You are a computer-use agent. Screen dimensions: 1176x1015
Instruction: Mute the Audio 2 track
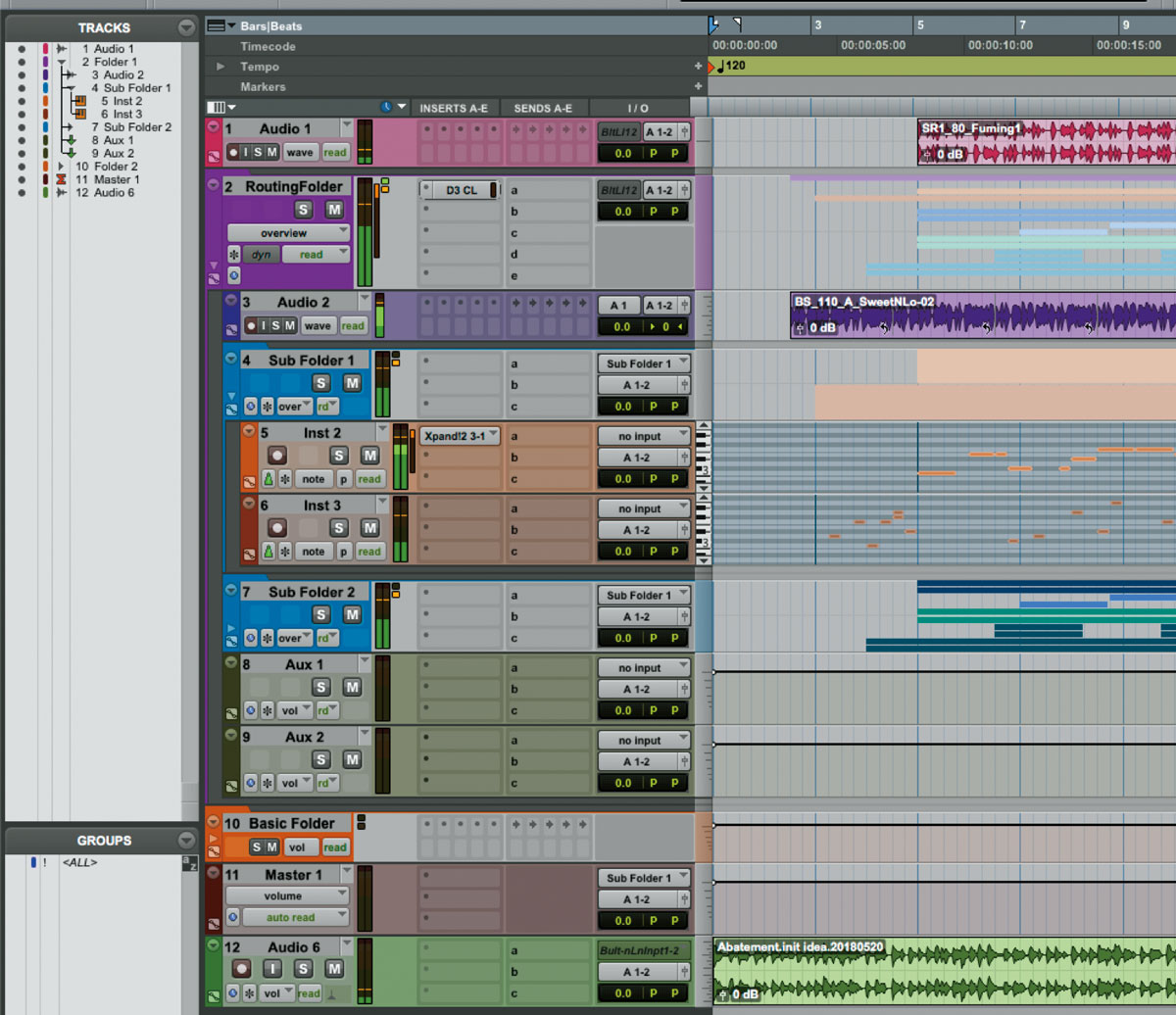tap(290, 325)
